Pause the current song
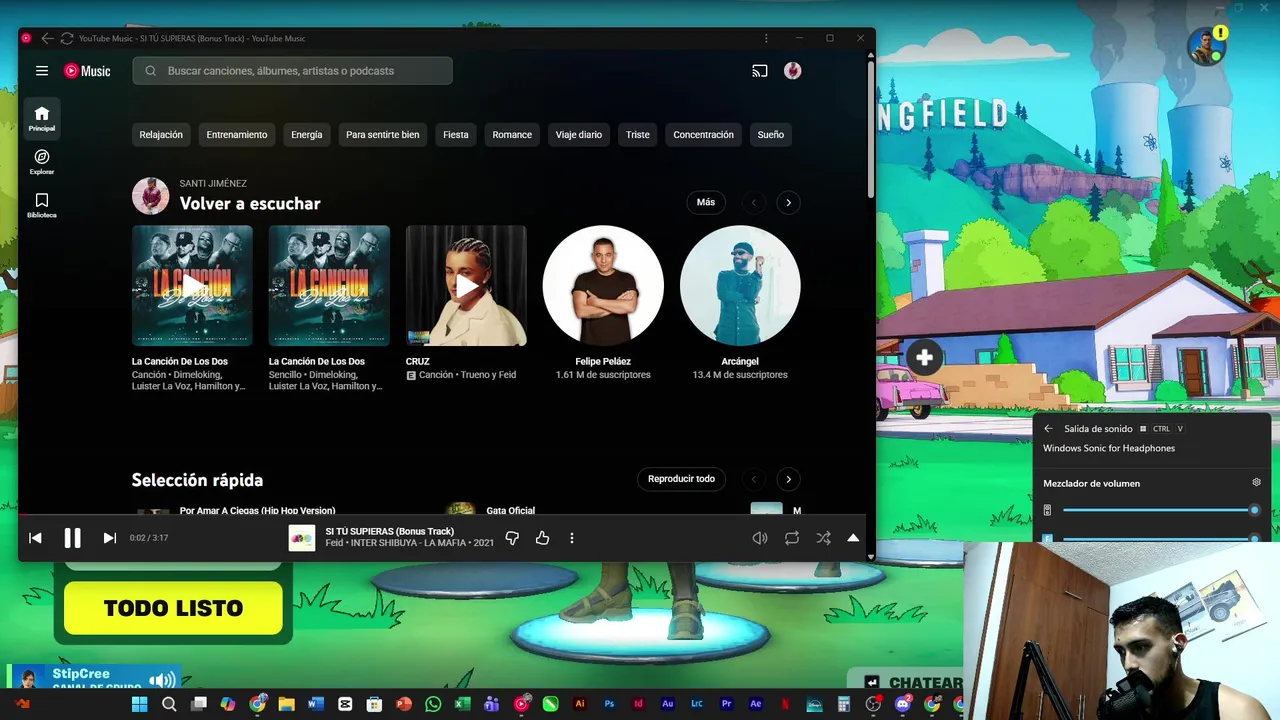This screenshot has height=720, width=1280. pos(72,538)
